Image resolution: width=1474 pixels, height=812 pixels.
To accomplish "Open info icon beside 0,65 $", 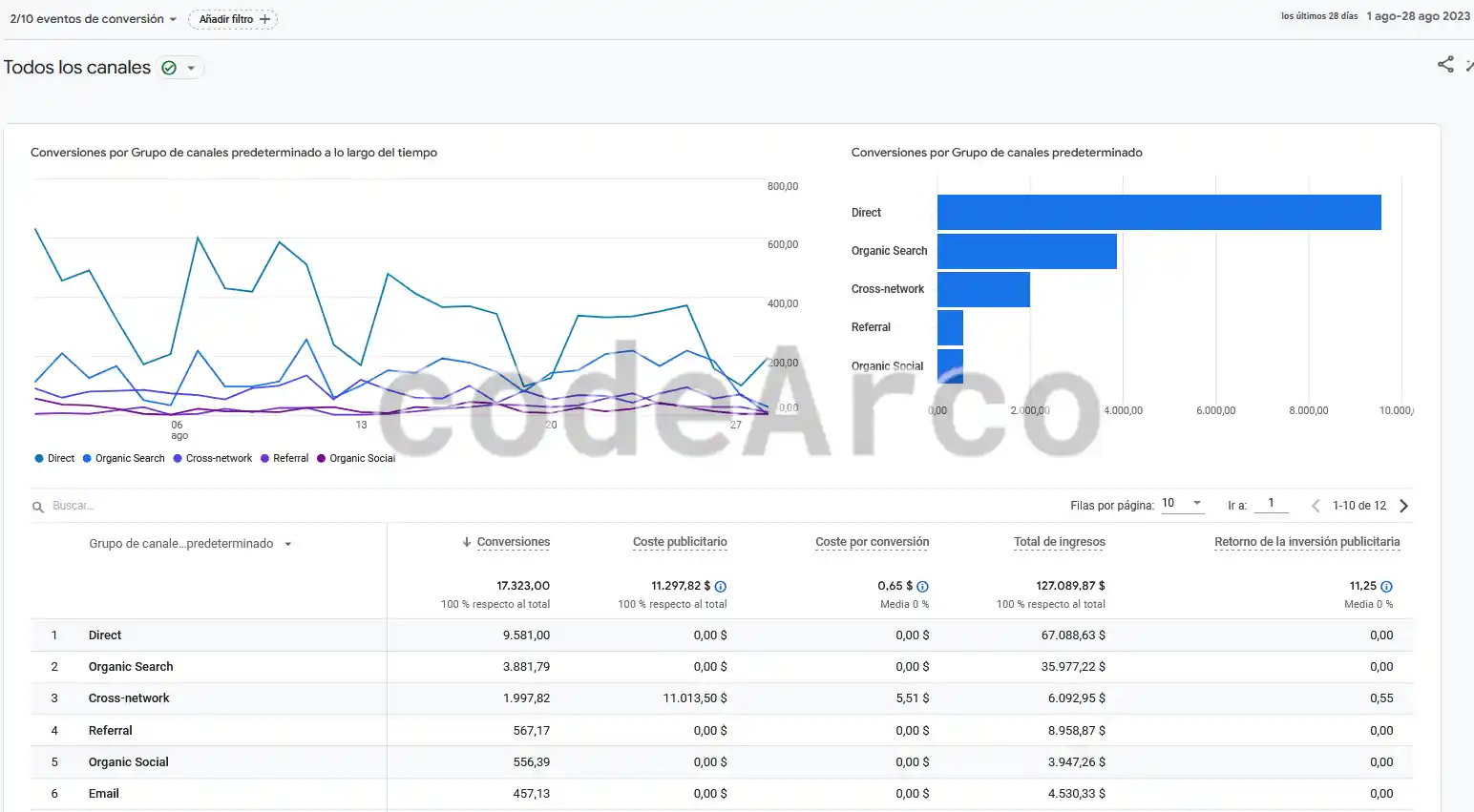I will [923, 587].
